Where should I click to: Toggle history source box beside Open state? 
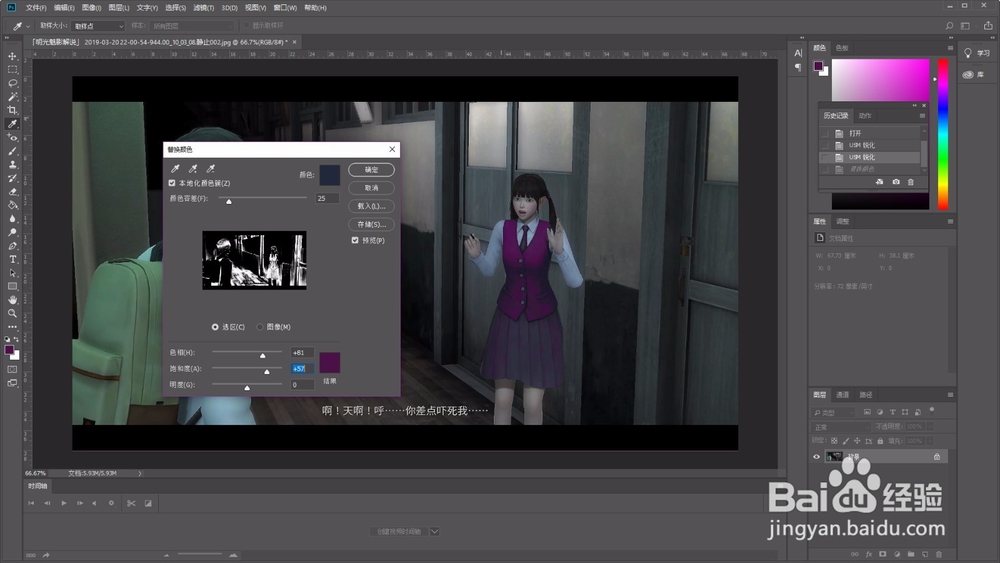click(x=825, y=133)
